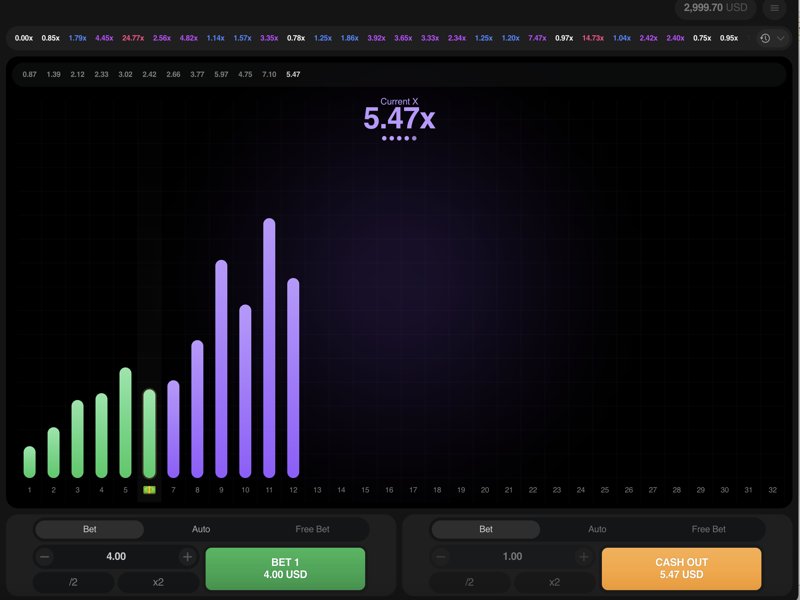Open round history clock icon
Screen dimensions: 800x600
click(x=765, y=38)
